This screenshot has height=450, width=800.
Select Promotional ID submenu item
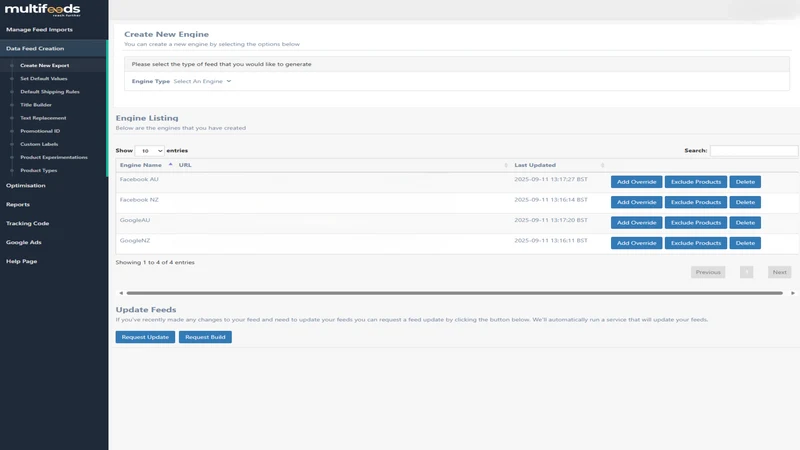click(40, 131)
